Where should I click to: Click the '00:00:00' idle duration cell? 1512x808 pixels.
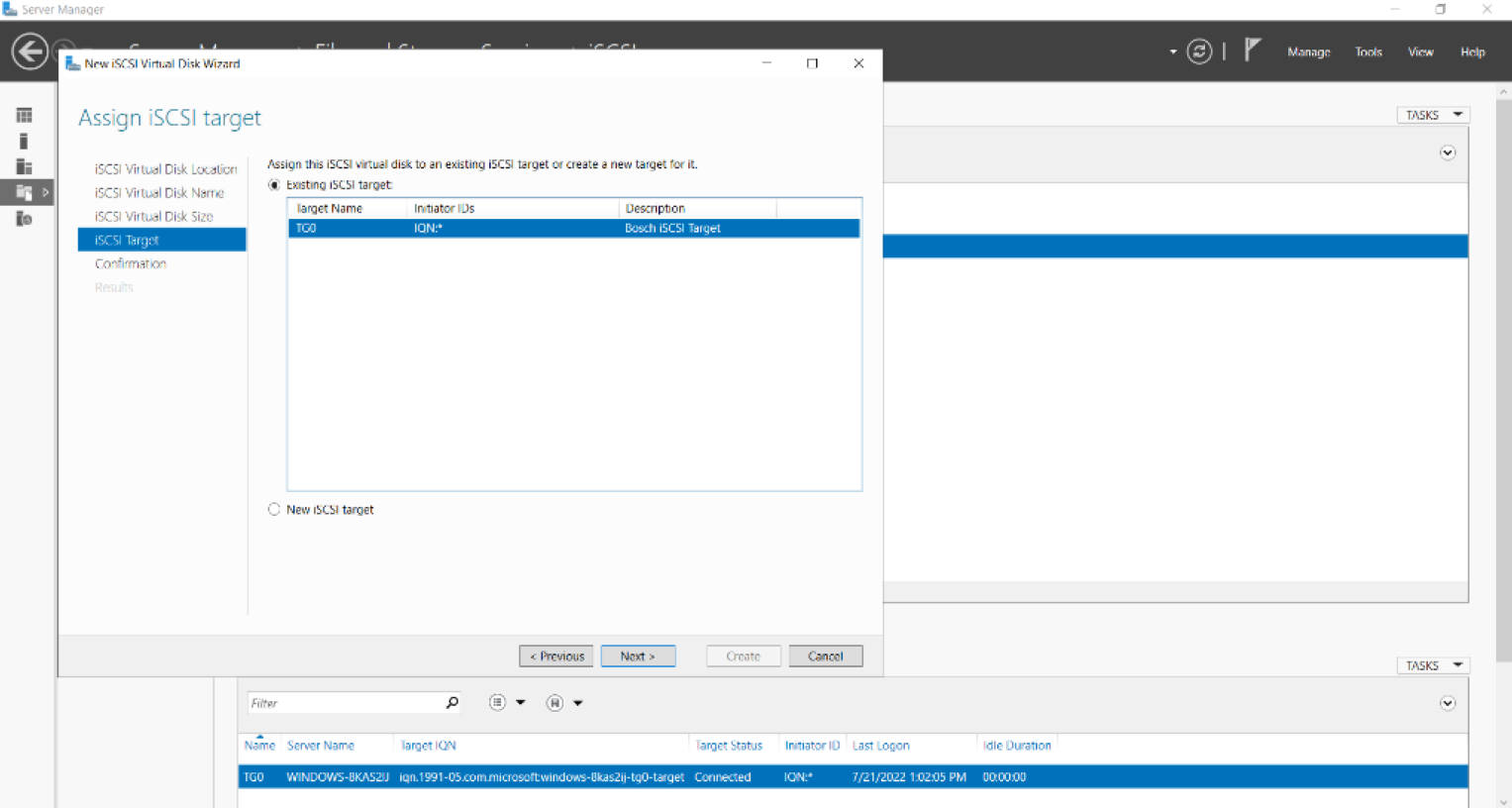coord(1004,777)
